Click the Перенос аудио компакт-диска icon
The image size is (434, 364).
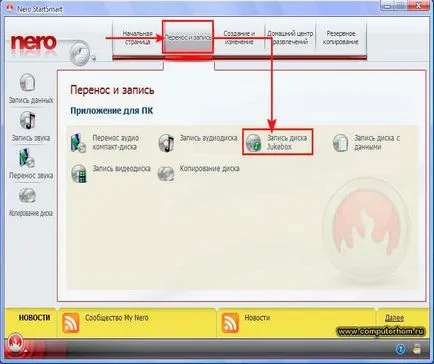[x=79, y=143]
